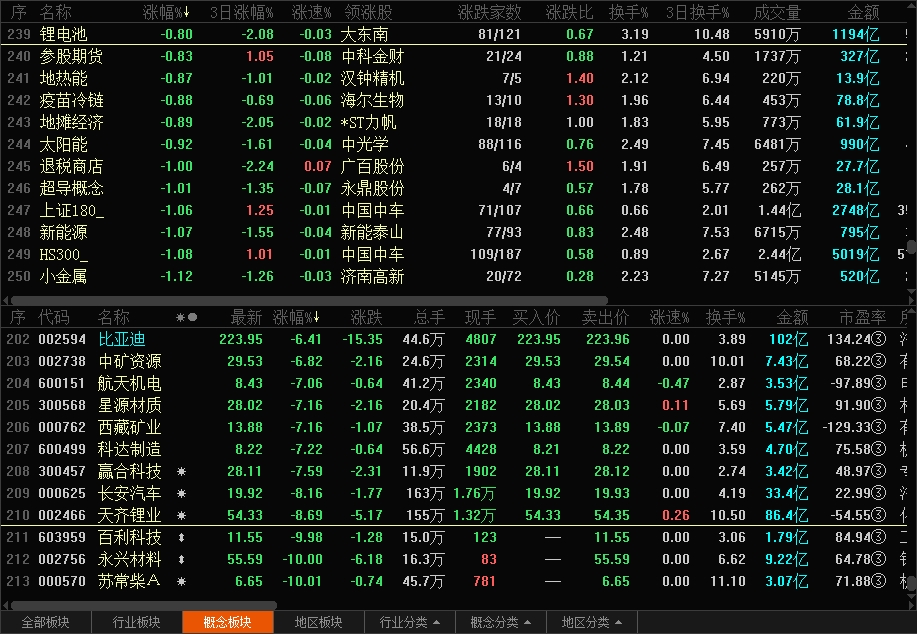Sort stocks by the 买入价 column header

pyautogui.click(x=536, y=318)
